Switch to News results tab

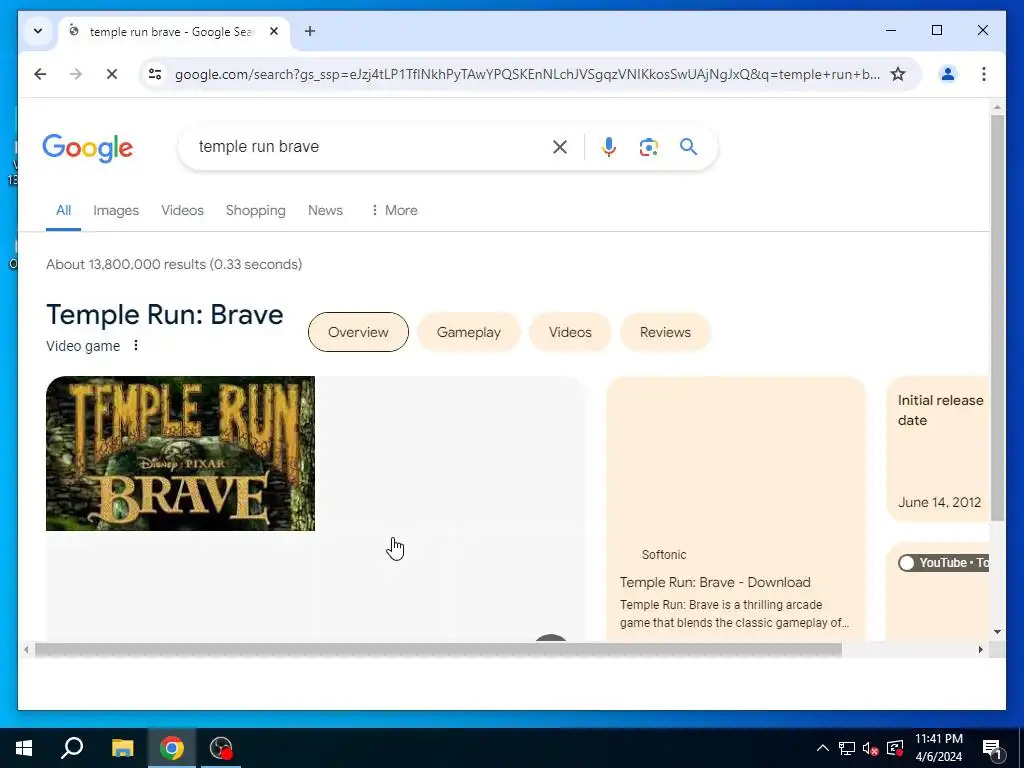tap(325, 210)
